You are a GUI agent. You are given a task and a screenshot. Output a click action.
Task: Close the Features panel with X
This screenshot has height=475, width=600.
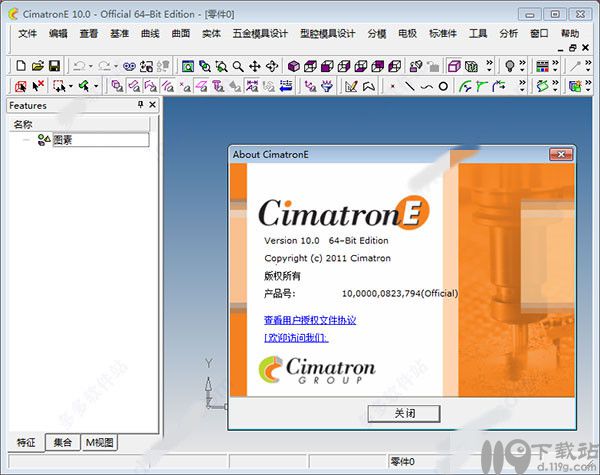coord(153,104)
